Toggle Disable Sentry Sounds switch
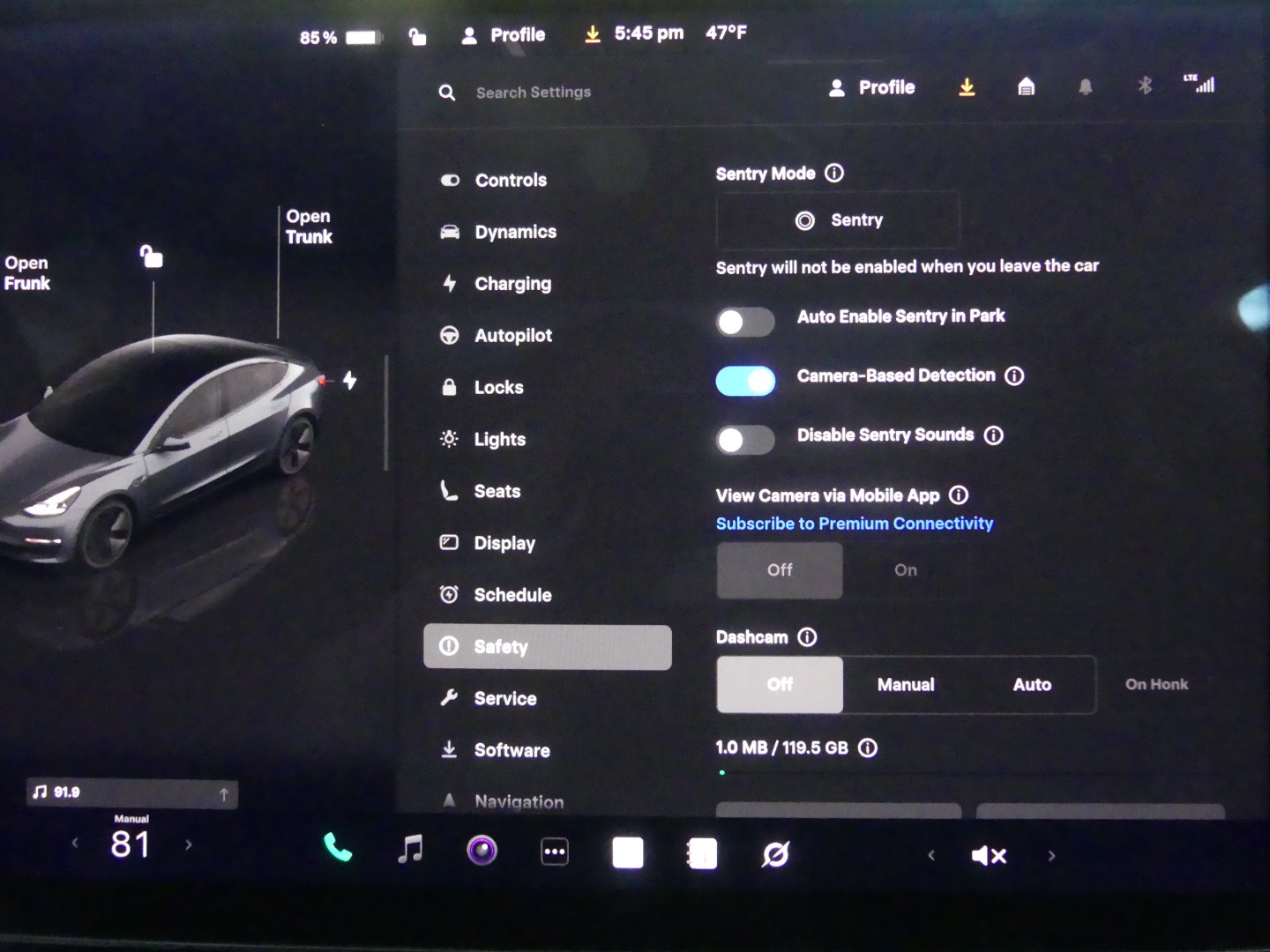The width and height of the screenshot is (1270, 952). pyautogui.click(x=745, y=440)
